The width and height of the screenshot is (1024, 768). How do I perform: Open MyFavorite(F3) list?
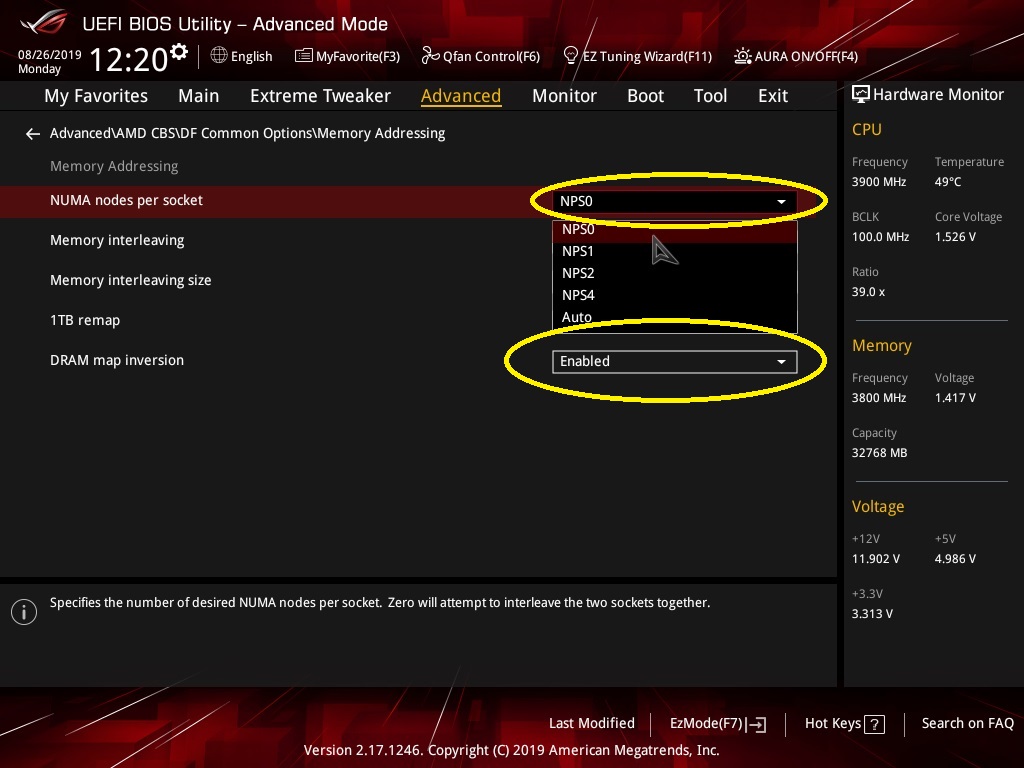point(347,56)
